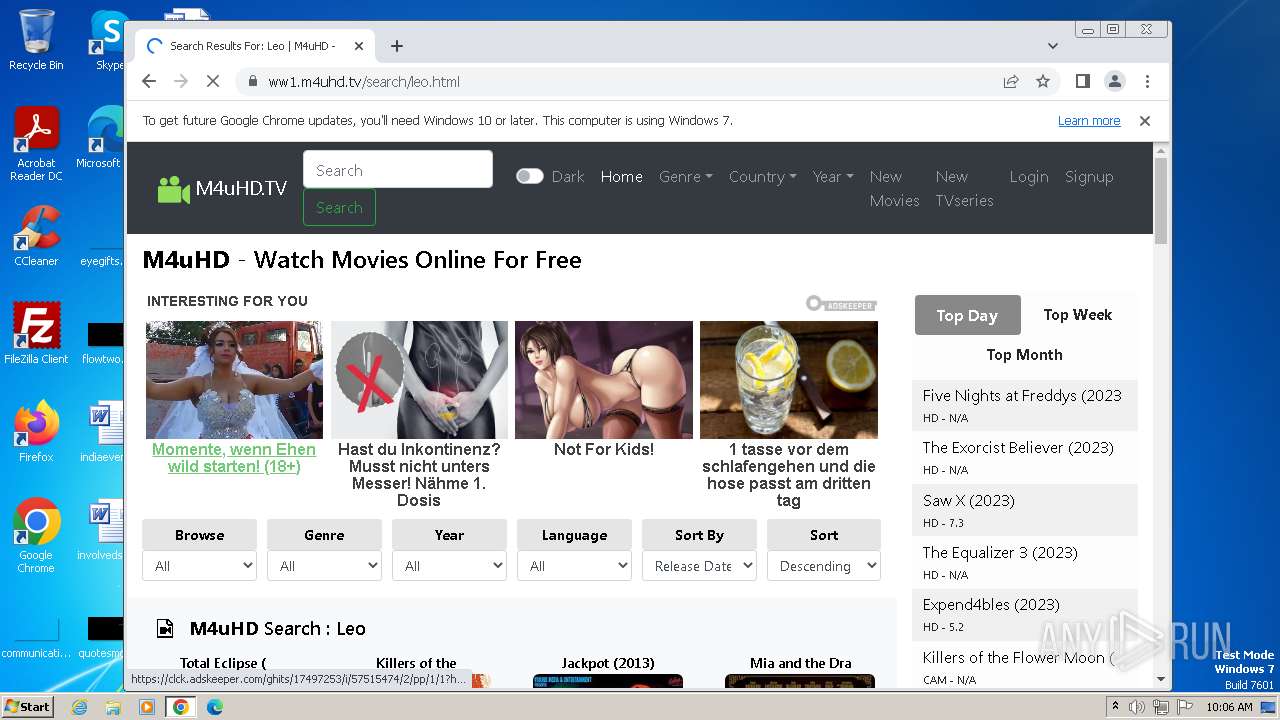Click the page vertical scrollbar thumb
The image size is (1280, 720).
click(x=1160, y=200)
